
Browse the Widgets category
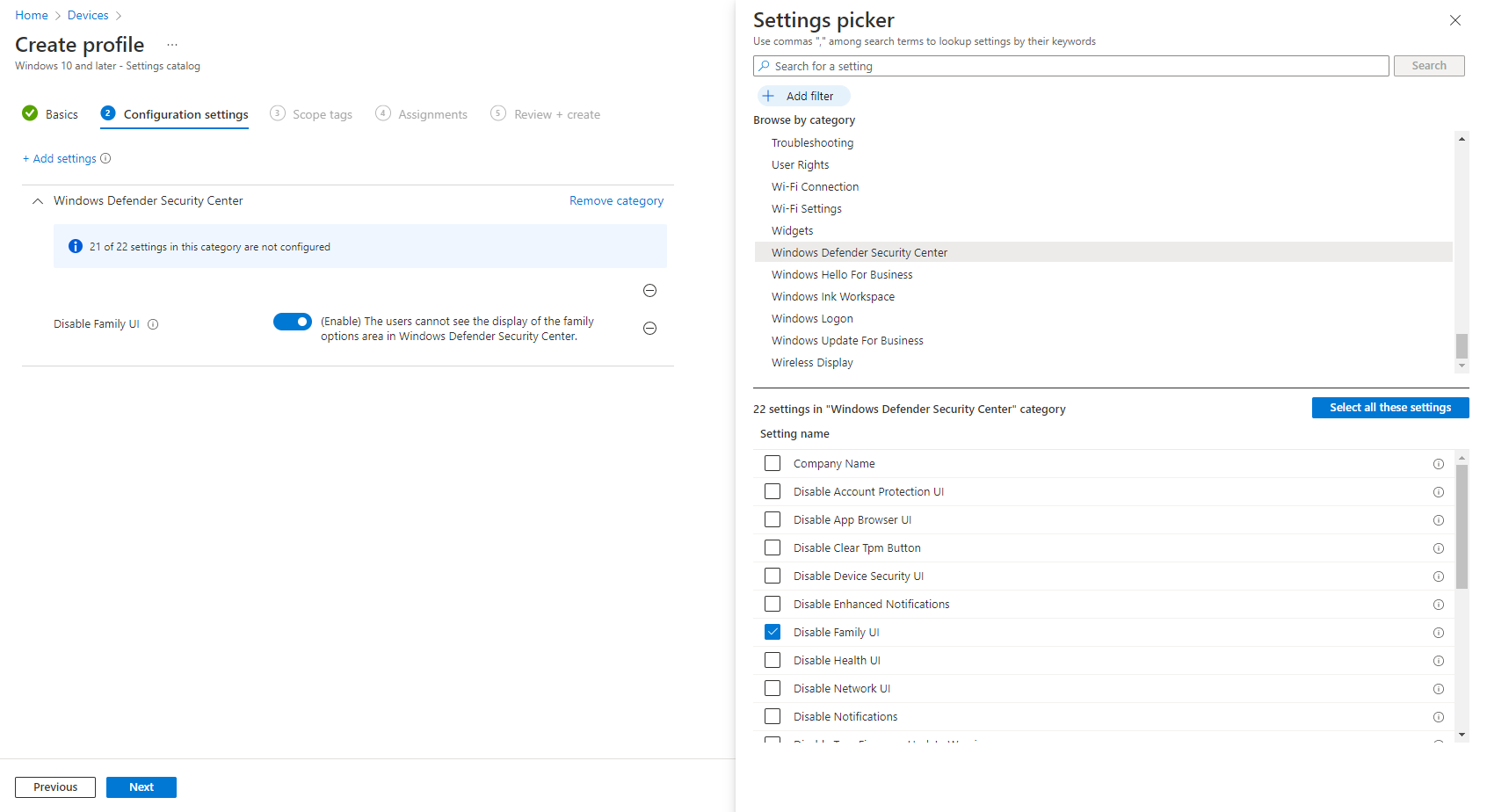click(792, 230)
